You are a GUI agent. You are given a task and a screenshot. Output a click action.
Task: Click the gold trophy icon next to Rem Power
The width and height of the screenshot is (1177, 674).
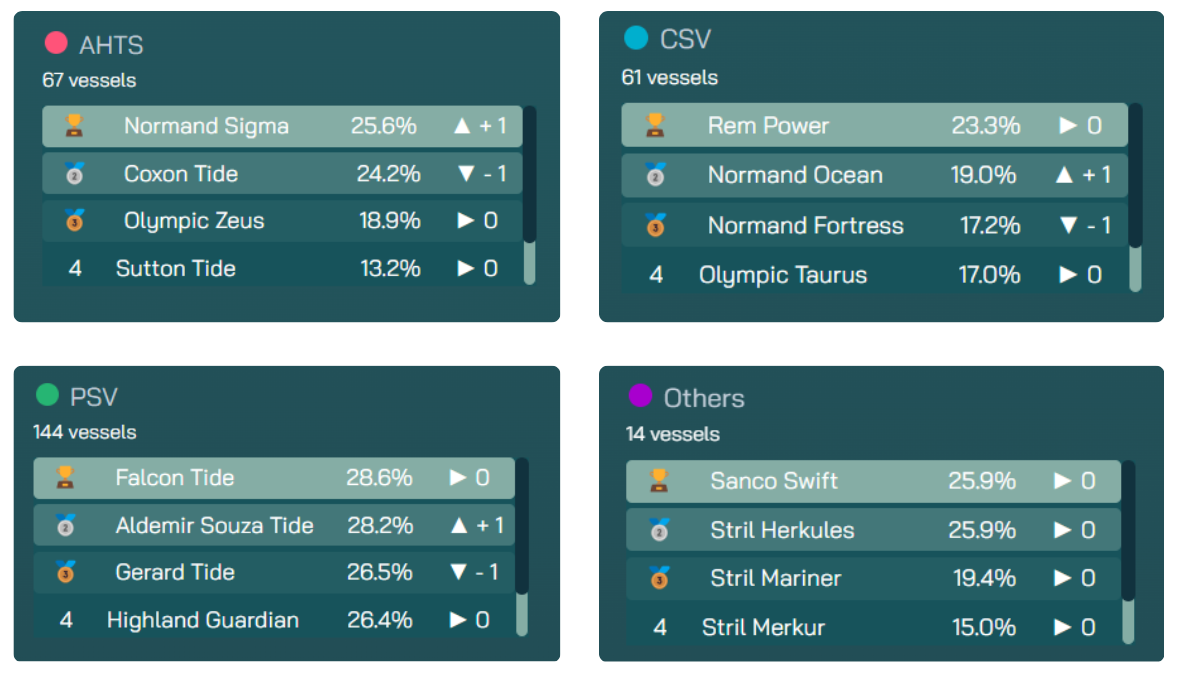655,125
